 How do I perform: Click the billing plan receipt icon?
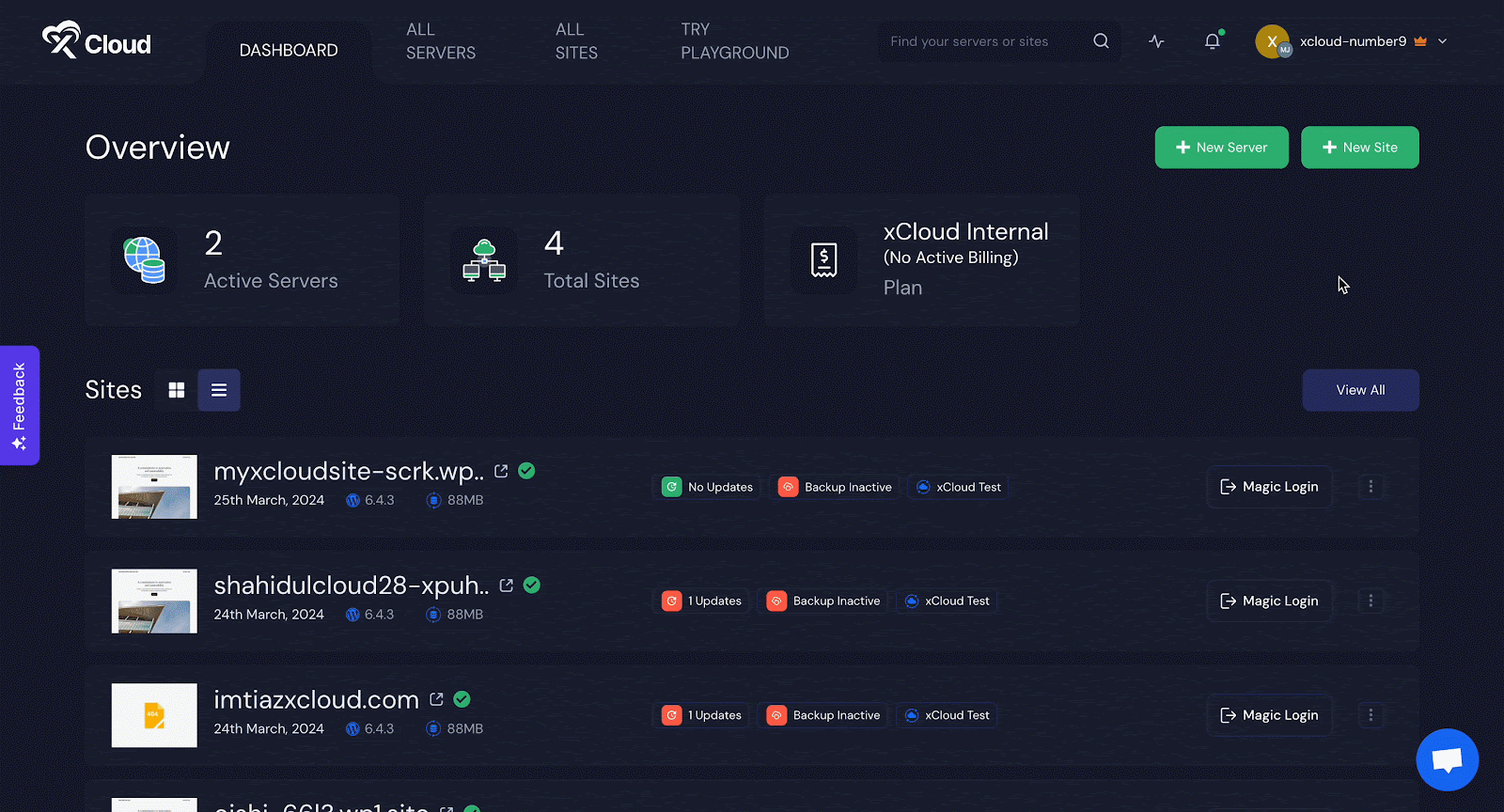coord(823,260)
